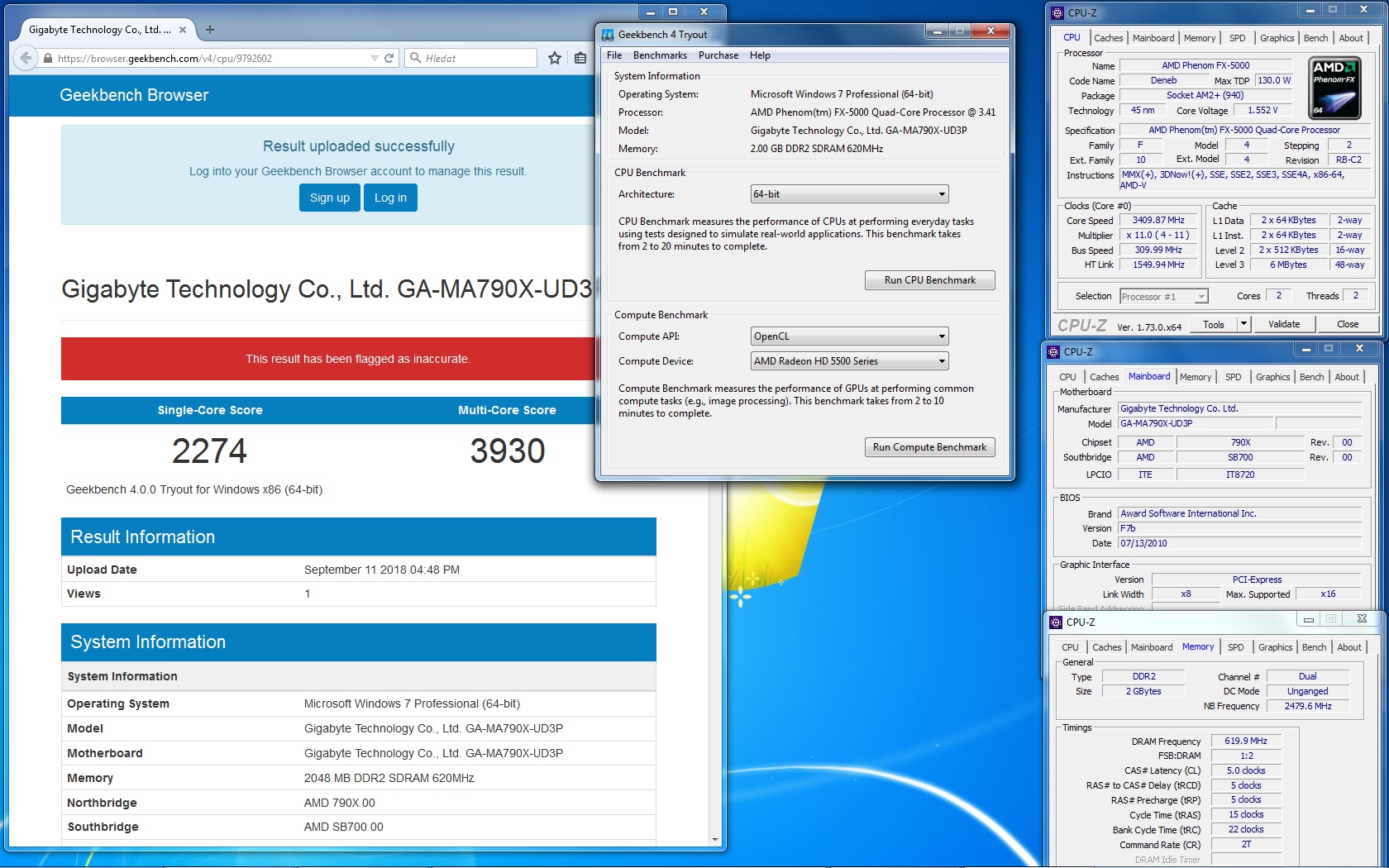Screen dimensions: 1389x868
Task: Click the browser page scroll down arrow
Action: [x=715, y=840]
